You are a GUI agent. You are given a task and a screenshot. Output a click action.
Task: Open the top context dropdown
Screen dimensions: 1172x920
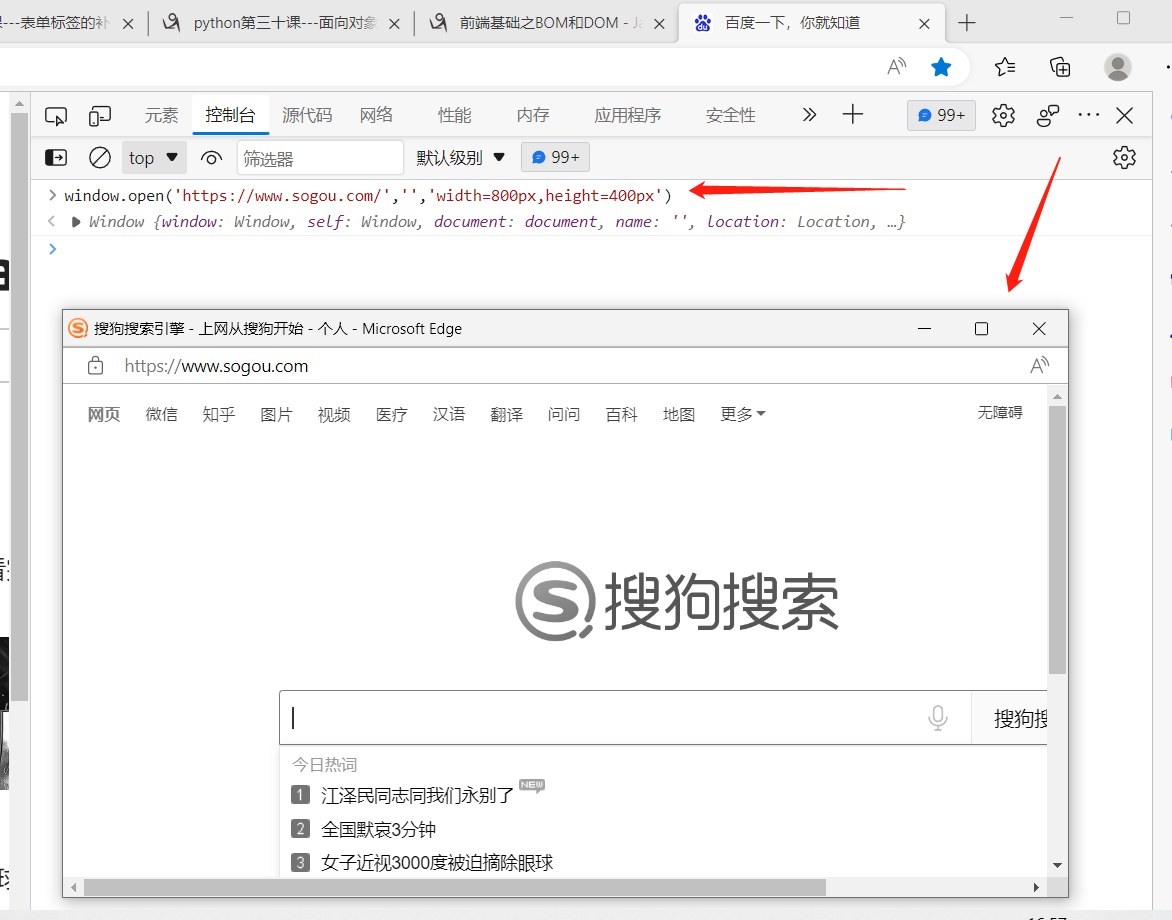coord(153,158)
